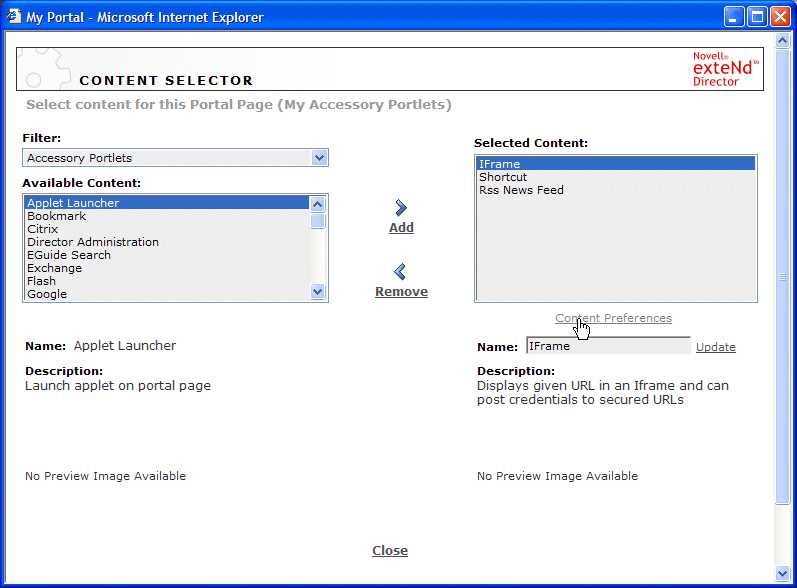Select Bookmark in Available Content
Screen dimensions: 797x588
(57, 216)
